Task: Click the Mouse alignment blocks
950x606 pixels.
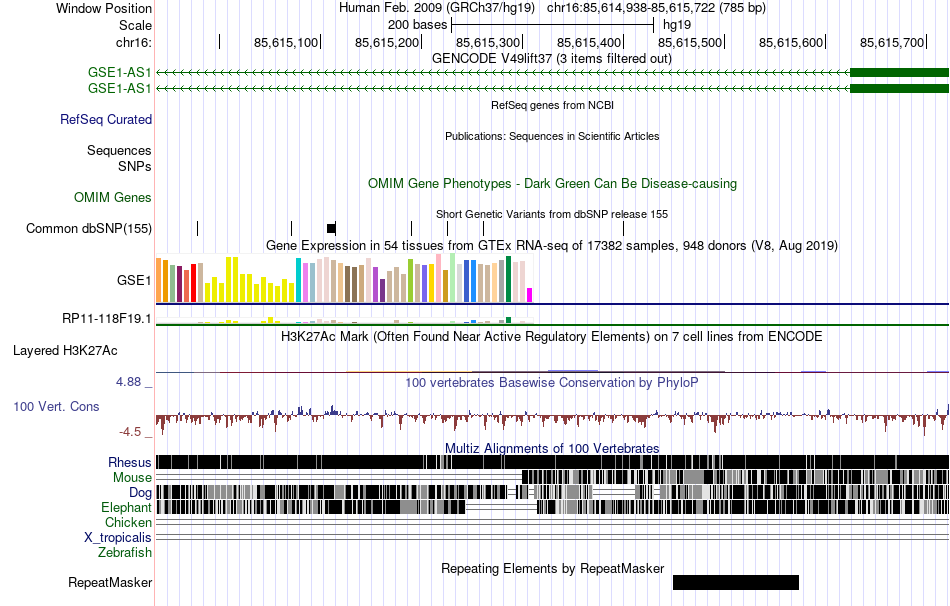Action: pos(736,478)
